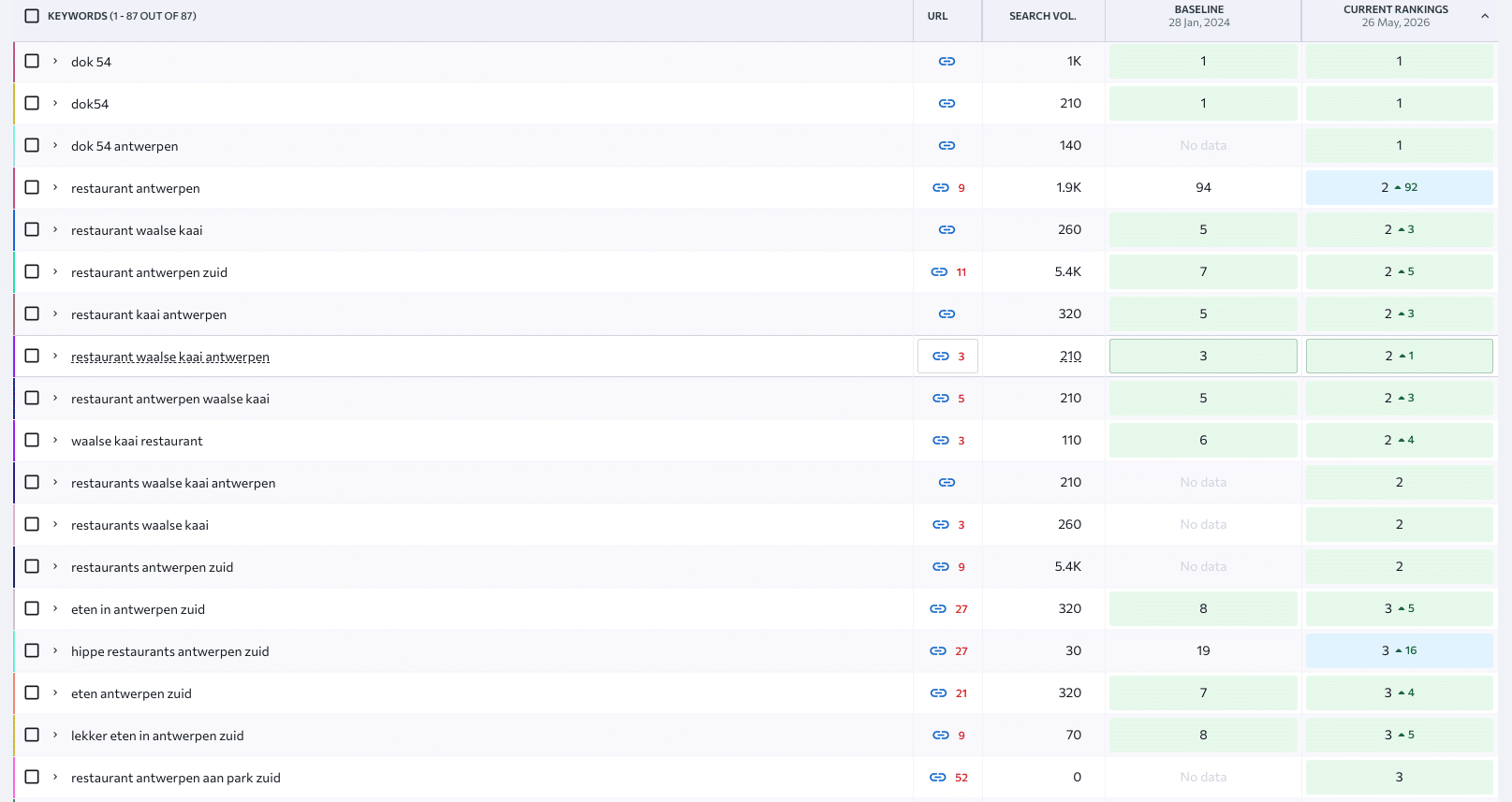The image size is (1512, 802).
Task: Expand the restaurants antwerpen zuid row
Action: click(55, 566)
